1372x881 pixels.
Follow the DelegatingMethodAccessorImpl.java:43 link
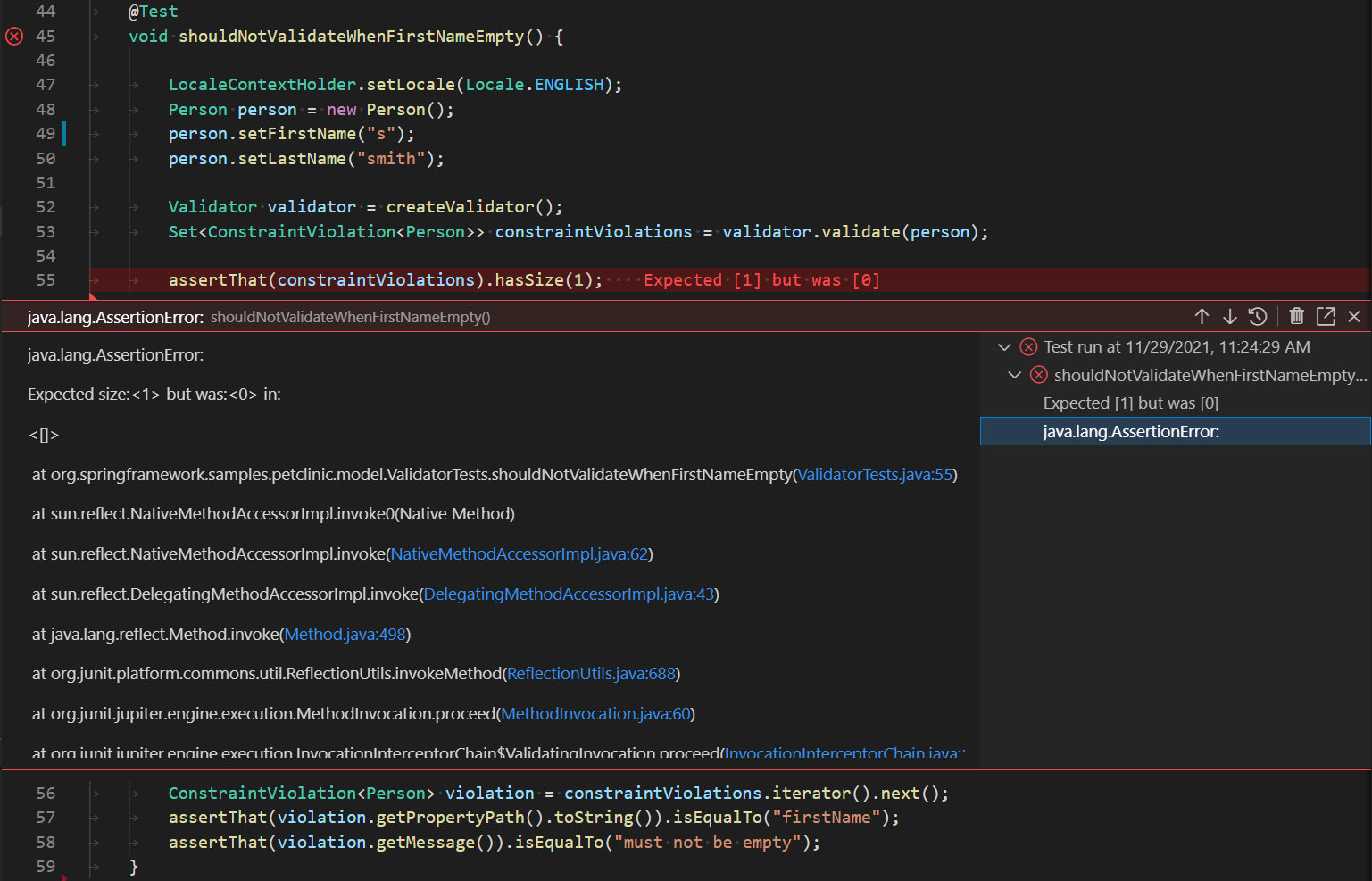569,594
